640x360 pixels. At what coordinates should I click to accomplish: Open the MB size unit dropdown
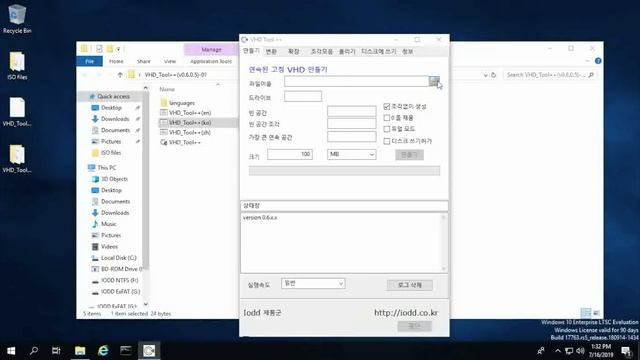[x=351, y=154]
